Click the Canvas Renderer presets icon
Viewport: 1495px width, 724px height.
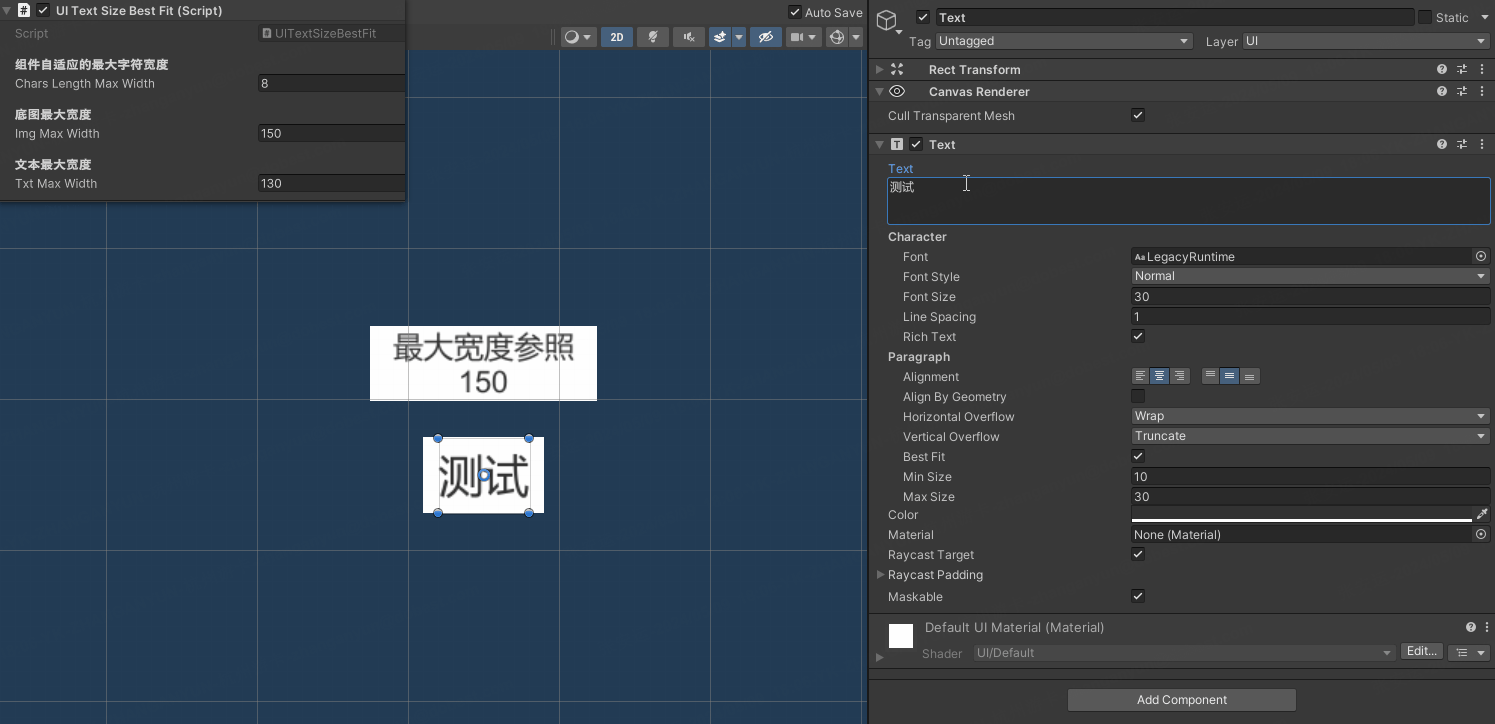tap(1461, 91)
